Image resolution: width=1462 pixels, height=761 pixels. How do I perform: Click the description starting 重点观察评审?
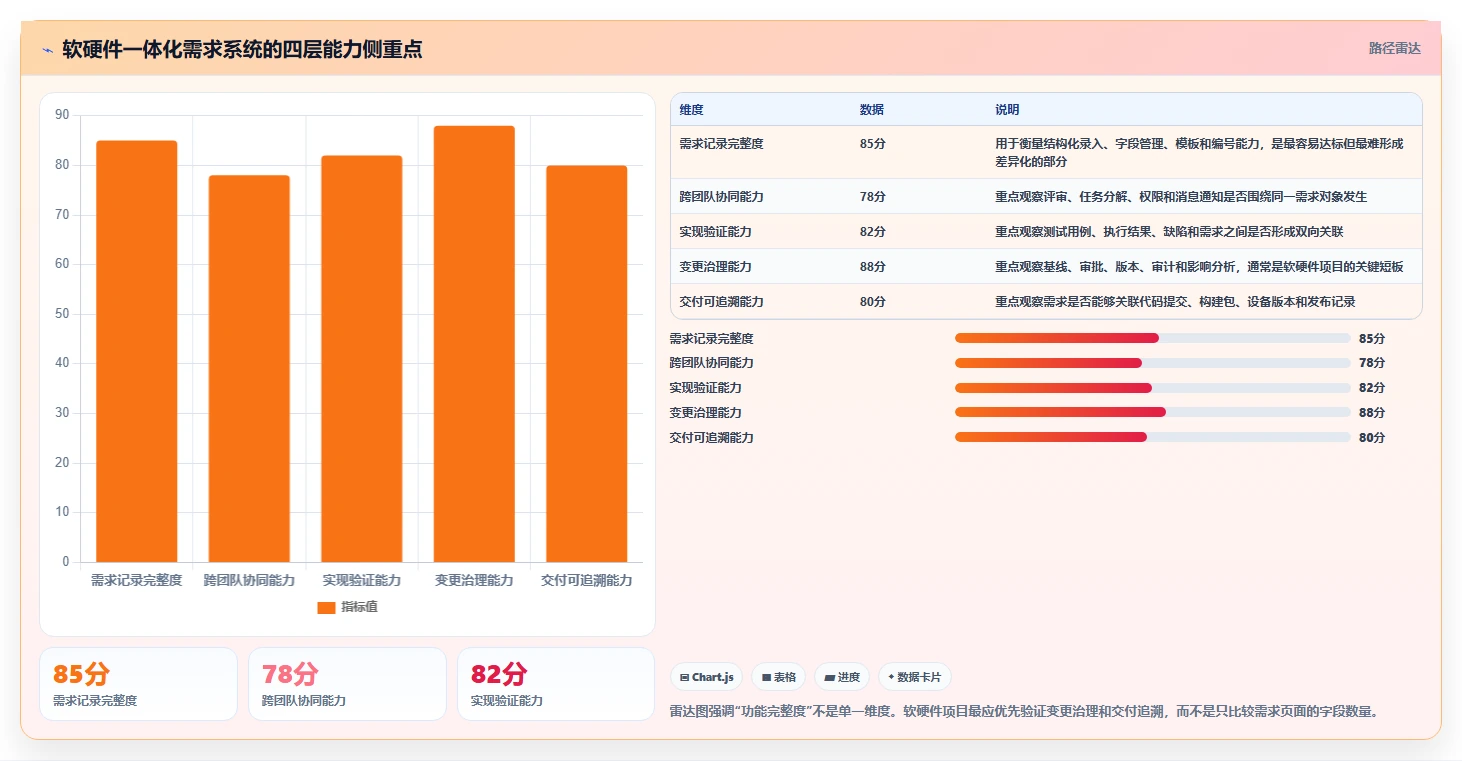(1181, 197)
